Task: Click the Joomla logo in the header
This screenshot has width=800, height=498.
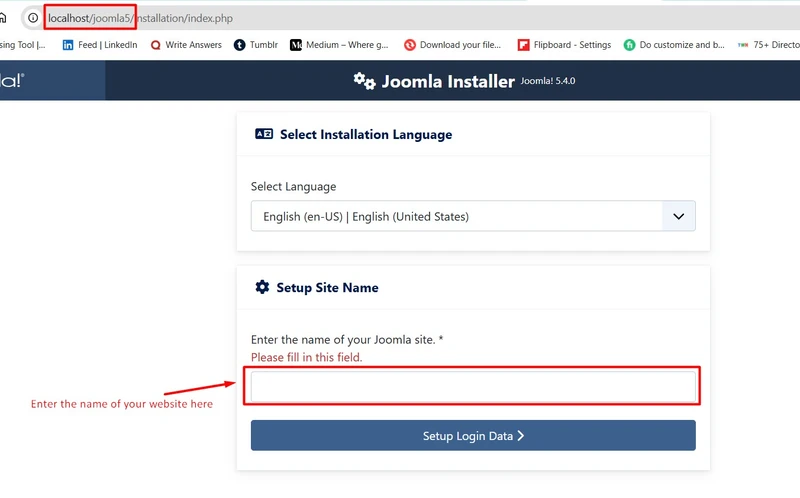Action: pyautogui.click(x=12, y=81)
